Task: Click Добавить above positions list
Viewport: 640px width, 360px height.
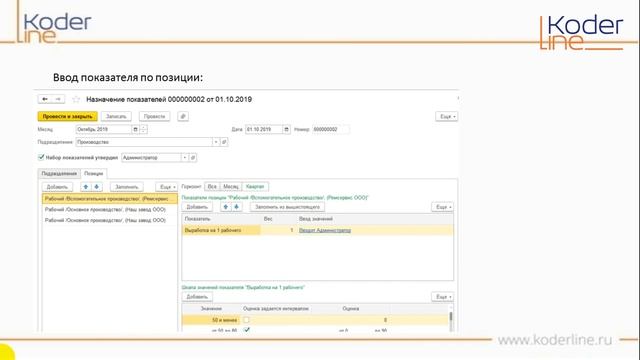Action: click(x=57, y=187)
